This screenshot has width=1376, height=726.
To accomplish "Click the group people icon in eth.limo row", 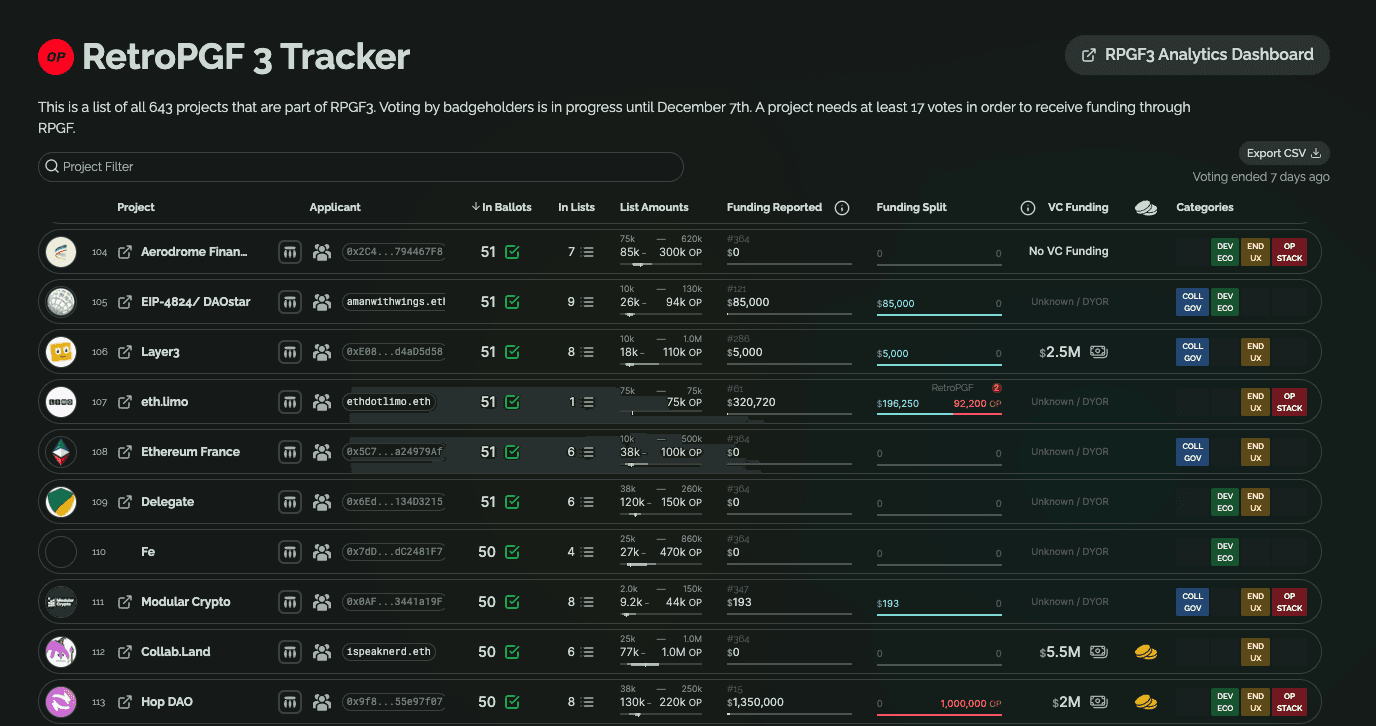I will [x=322, y=402].
